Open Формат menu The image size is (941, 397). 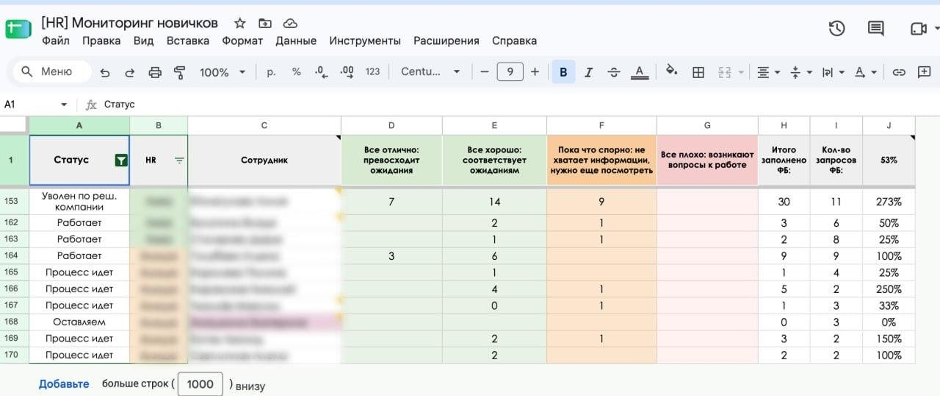point(242,41)
